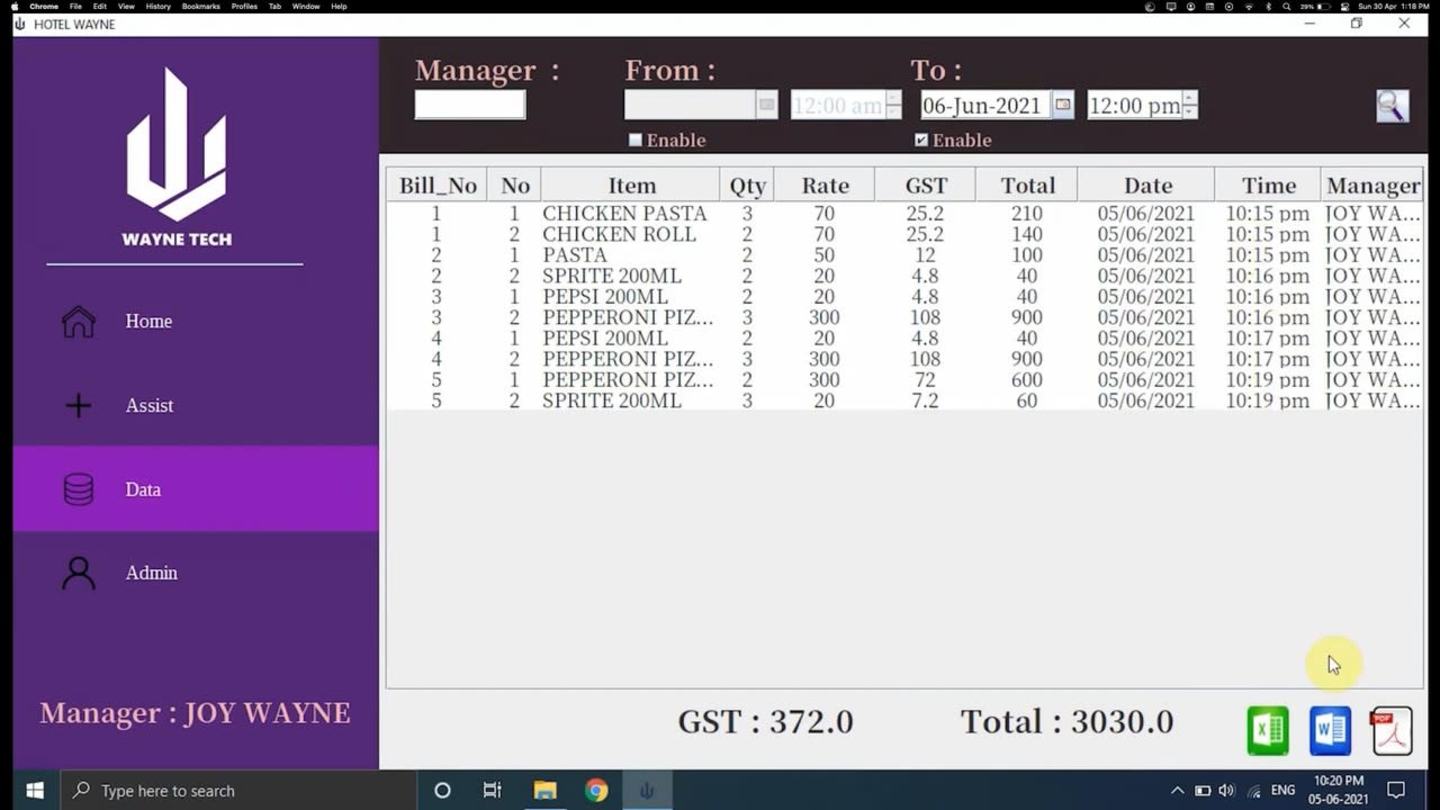Open the From date calendar picker
The width and height of the screenshot is (1440, 810).
(766, 104)
